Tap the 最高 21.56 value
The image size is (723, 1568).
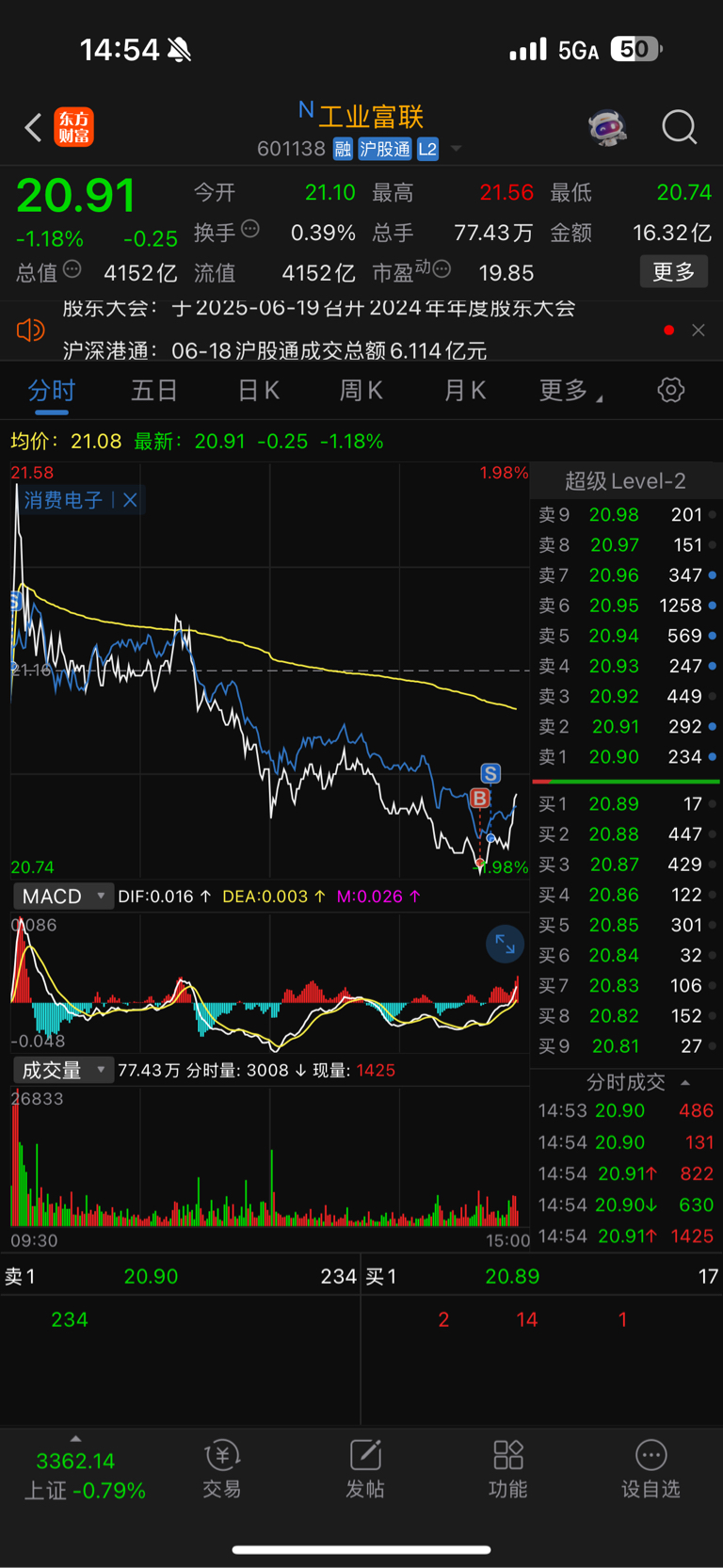(506, 192)
